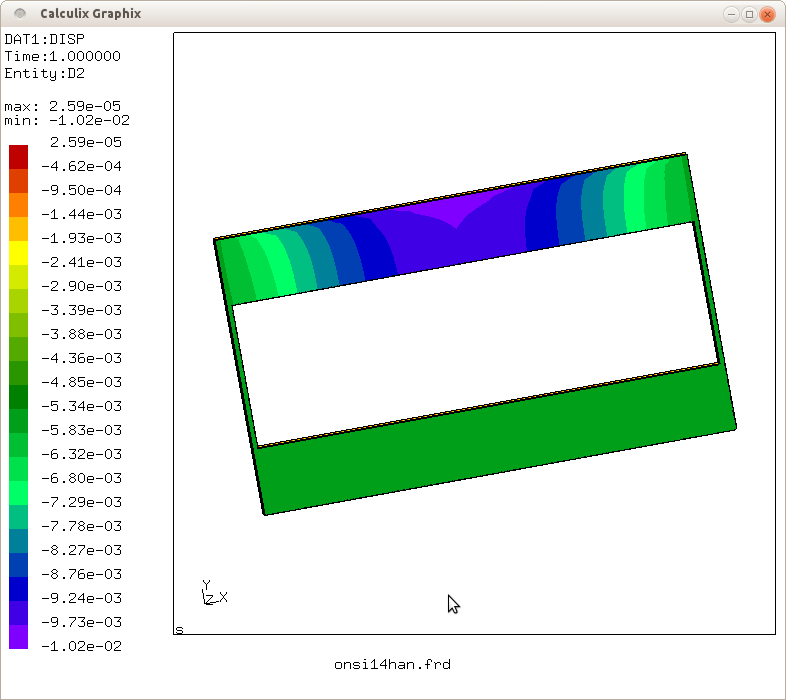This screenshot has width=786, height=700.
Task: Click the red swatch at legend top
Action: coord(19,157)
